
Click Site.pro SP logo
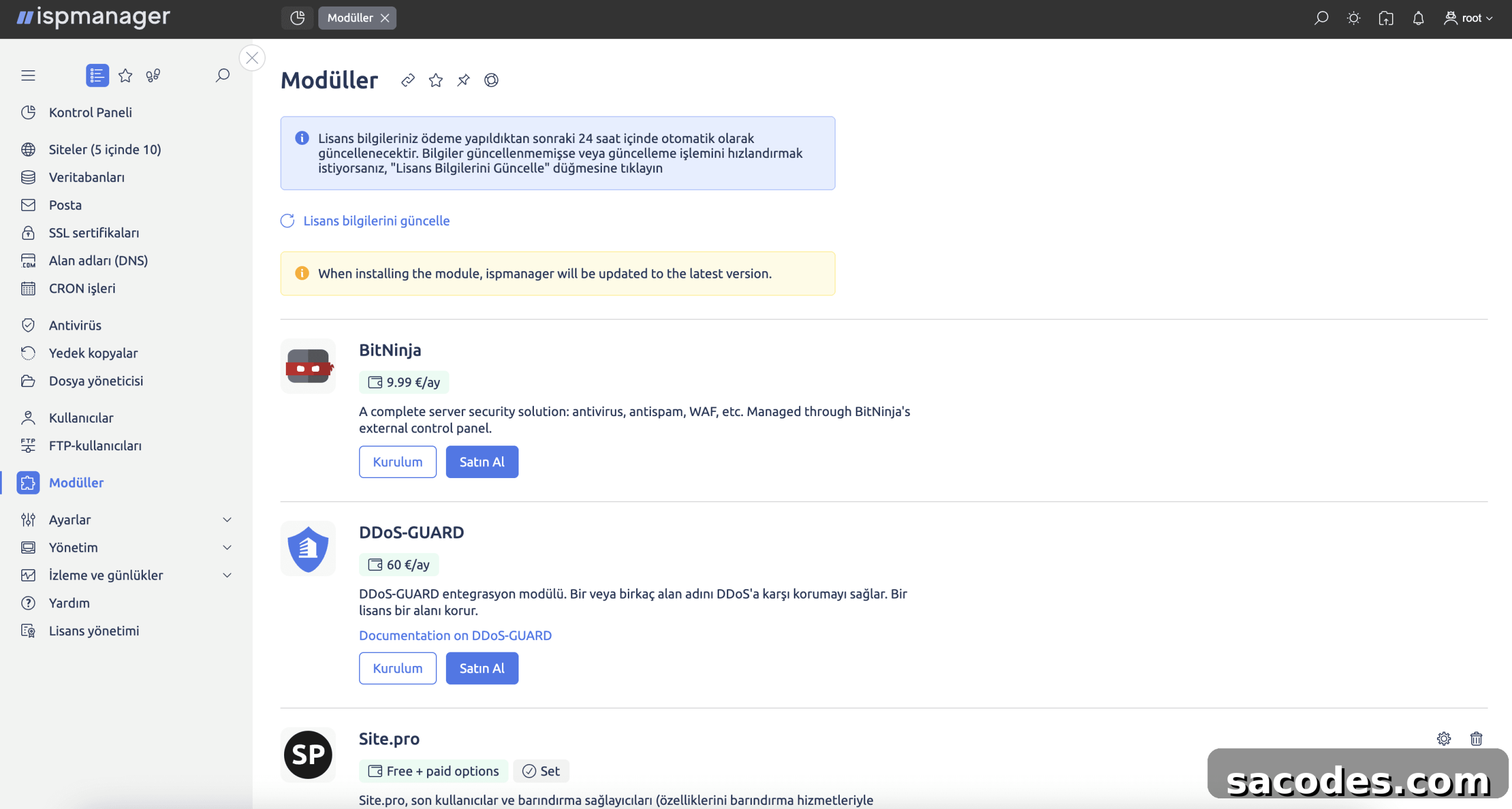point(308,755)
